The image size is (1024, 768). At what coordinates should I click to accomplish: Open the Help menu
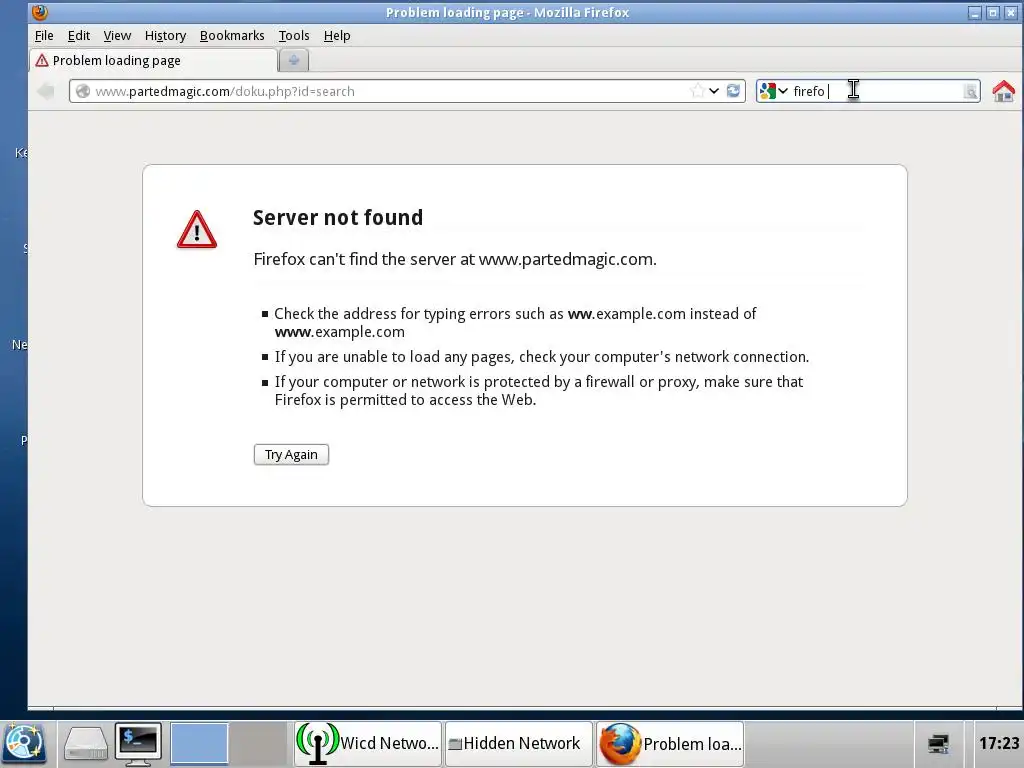pyautogui.click(x=337, y=35)
